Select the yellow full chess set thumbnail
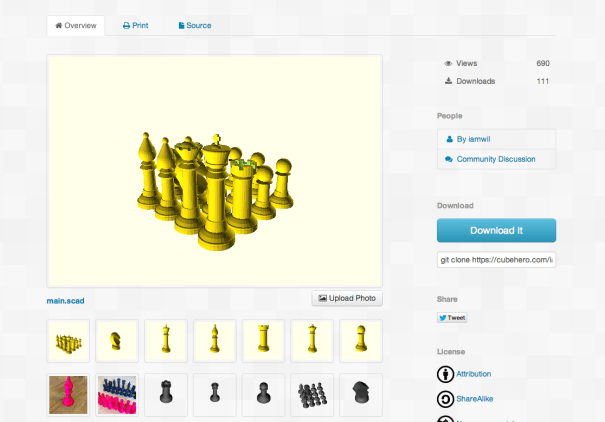Screen dimensions: 605x422 click(x=68, y=341)
